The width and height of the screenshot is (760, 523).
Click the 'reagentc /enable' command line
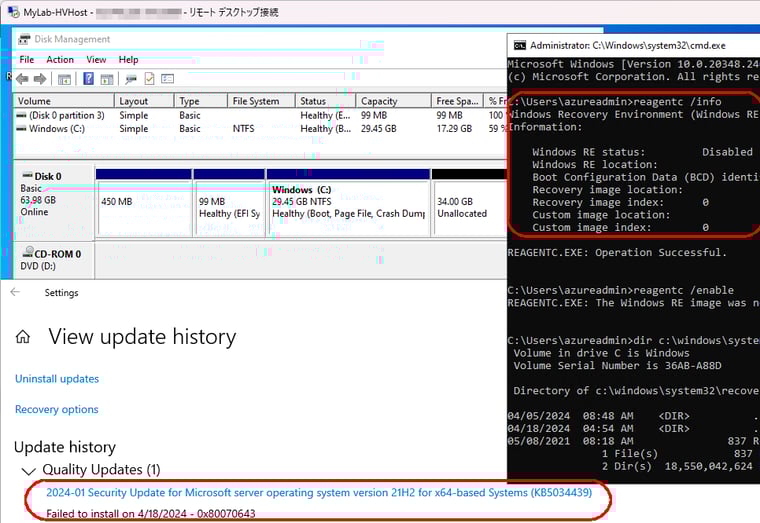[x=620, y=290]
